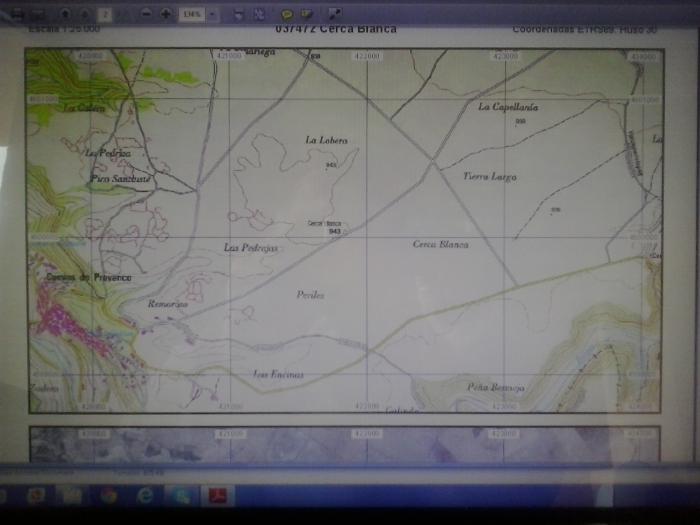
Task: Click the fit width tool icon
Action: pos(239,14)
